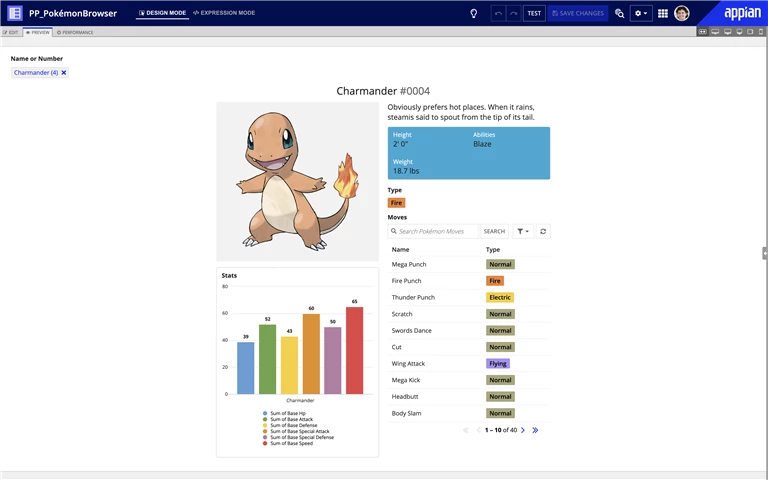
Task: Click the refresh moves grid icon
Action: pyautogui.click(x=543, y=231)
